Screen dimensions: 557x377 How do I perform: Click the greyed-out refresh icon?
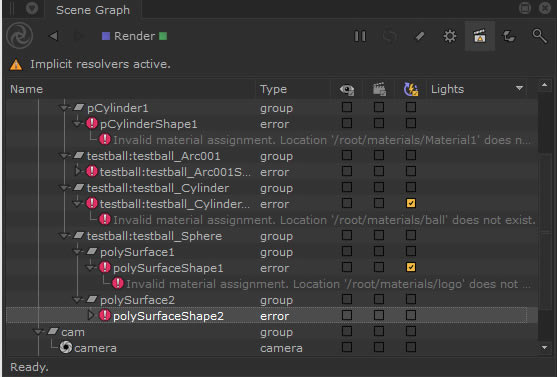pyautogui.click(x=390, y=36)
